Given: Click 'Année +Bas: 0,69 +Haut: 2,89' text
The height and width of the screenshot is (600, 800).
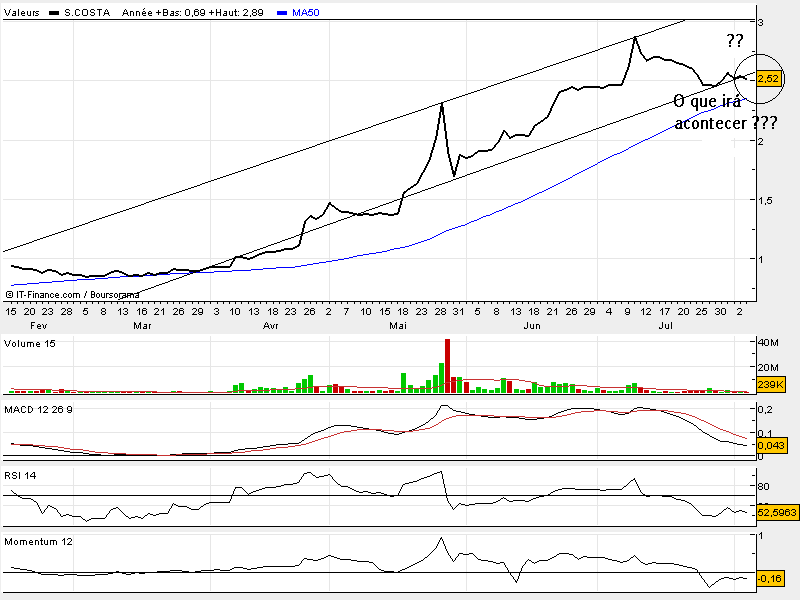Looking at the screenshot, I should tap(193, 13).
